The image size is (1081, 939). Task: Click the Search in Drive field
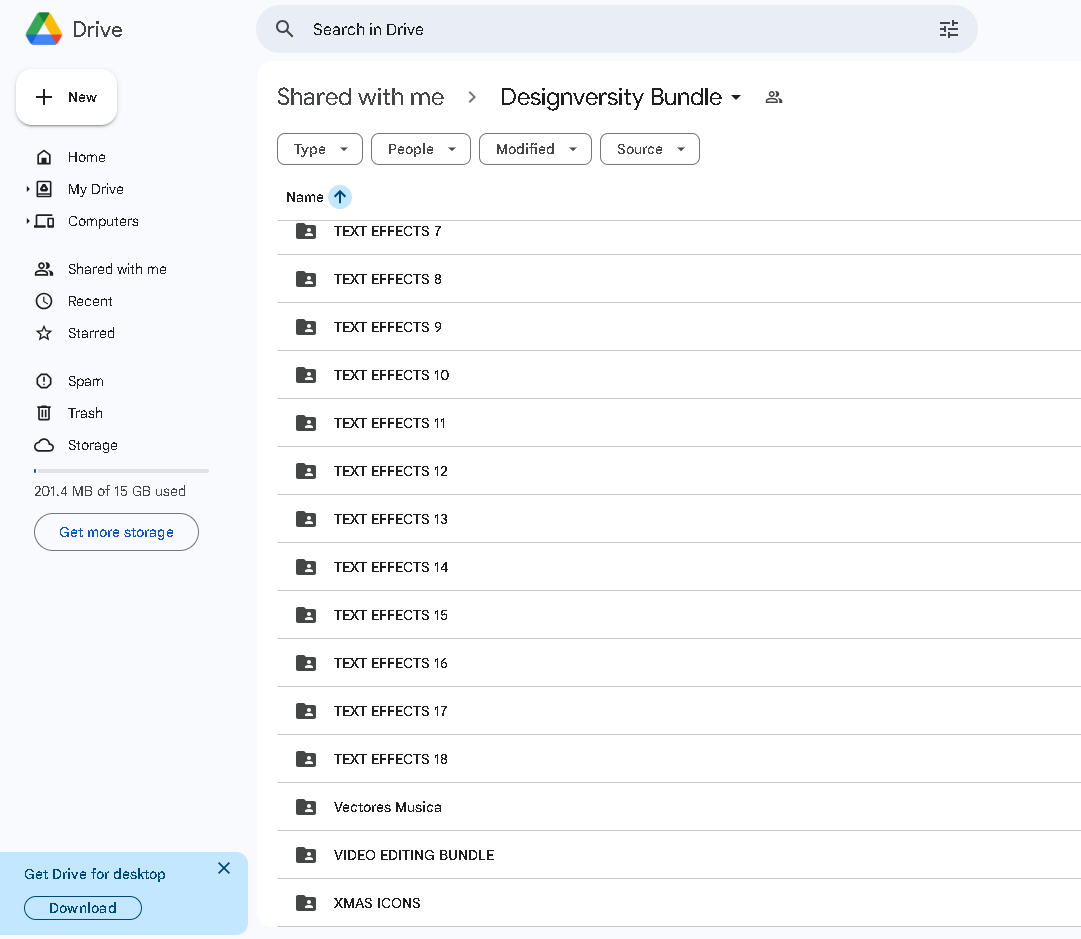(600, 29)
